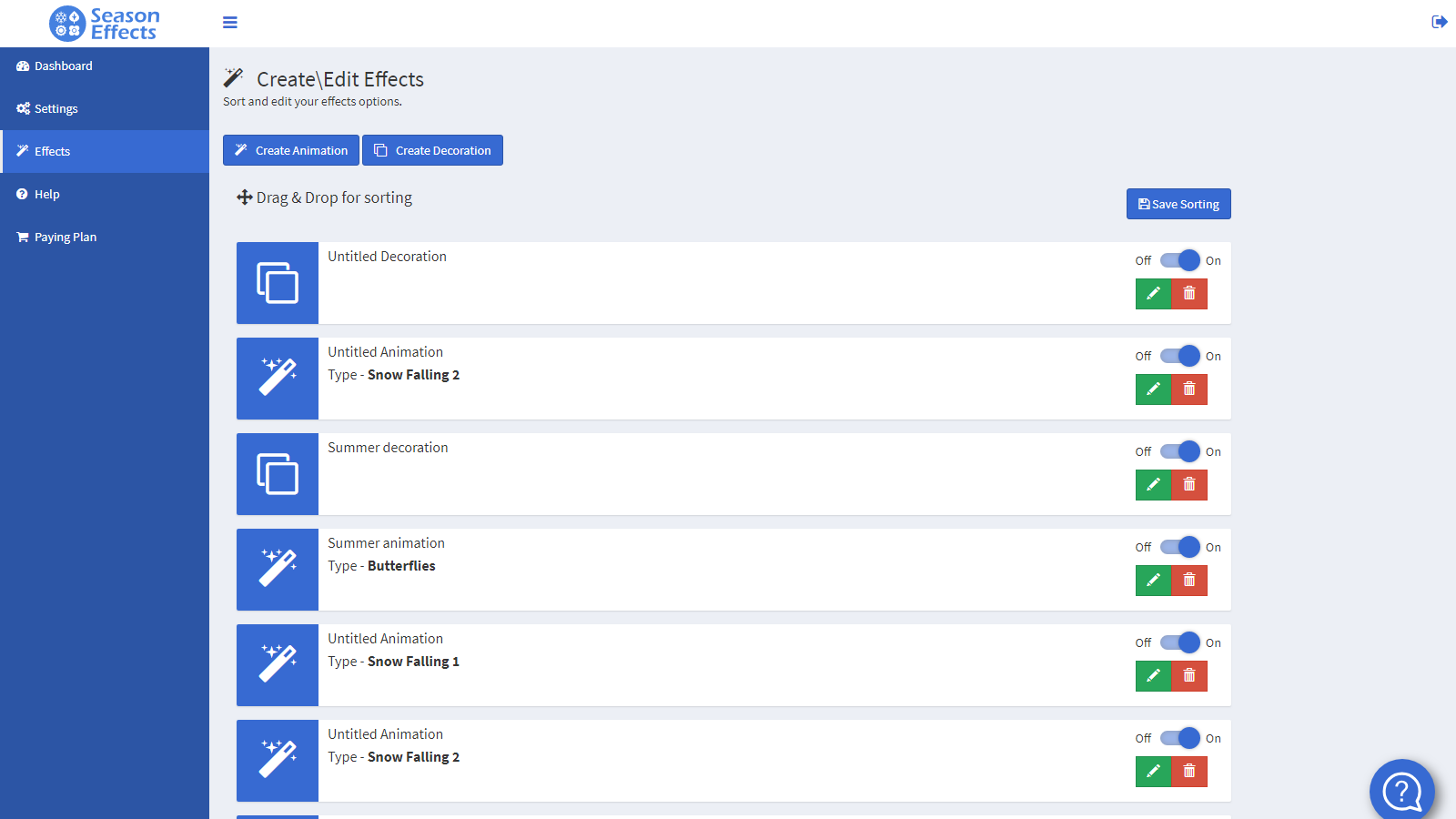Viewport: 1456px width, 819px height.
Task: Toggle the hamburger sidebar menu icon
Action: coord(230,23)
